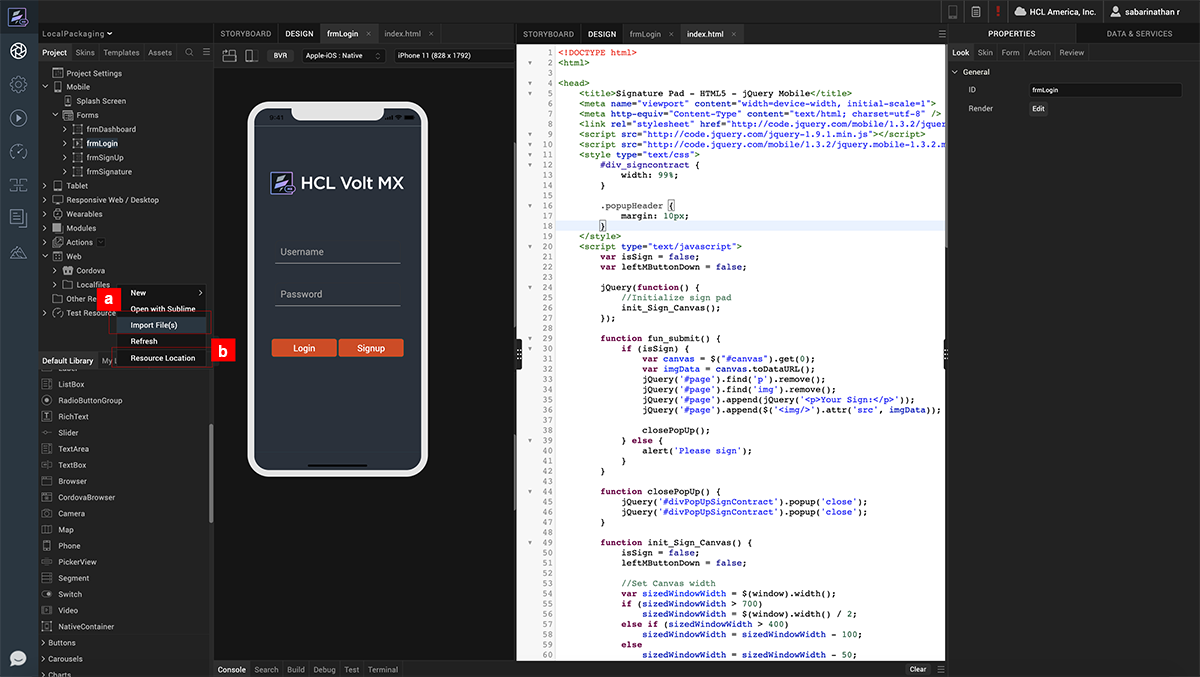This screenshot has width=1200, height=677.
Task: Click the red exclamation alert icon
Action: pos(997,11)
